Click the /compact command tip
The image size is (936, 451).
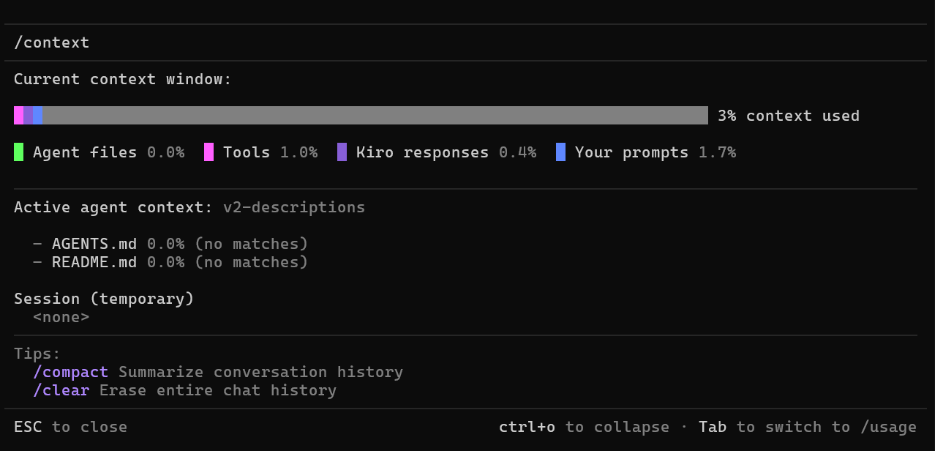coord(71,372)
